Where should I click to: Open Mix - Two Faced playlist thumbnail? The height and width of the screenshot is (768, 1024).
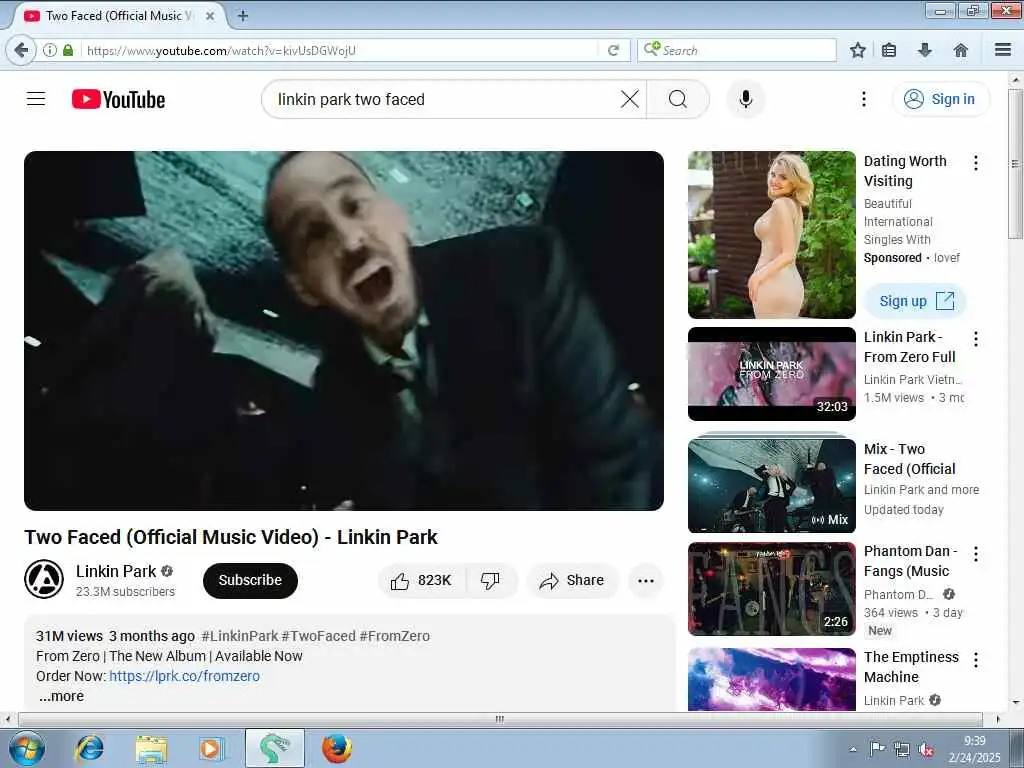pyautogui.click(x=771, y=484)
